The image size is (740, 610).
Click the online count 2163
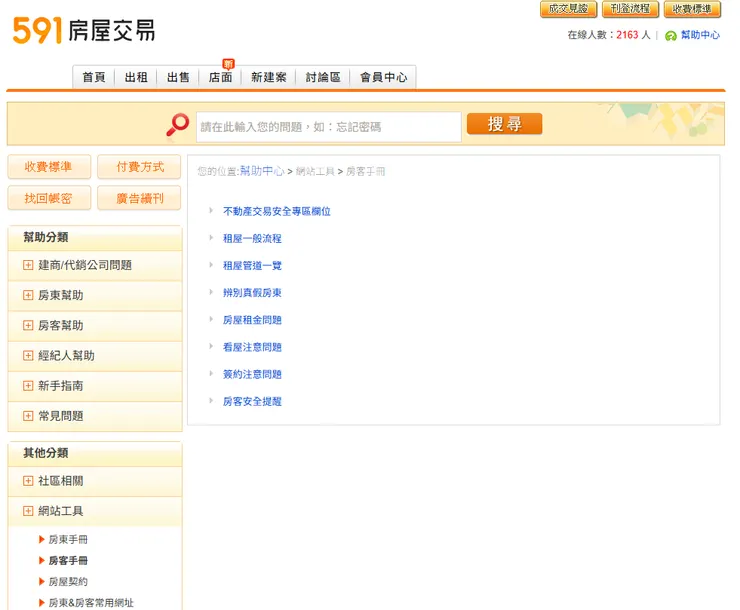click(x=627, y=35)
